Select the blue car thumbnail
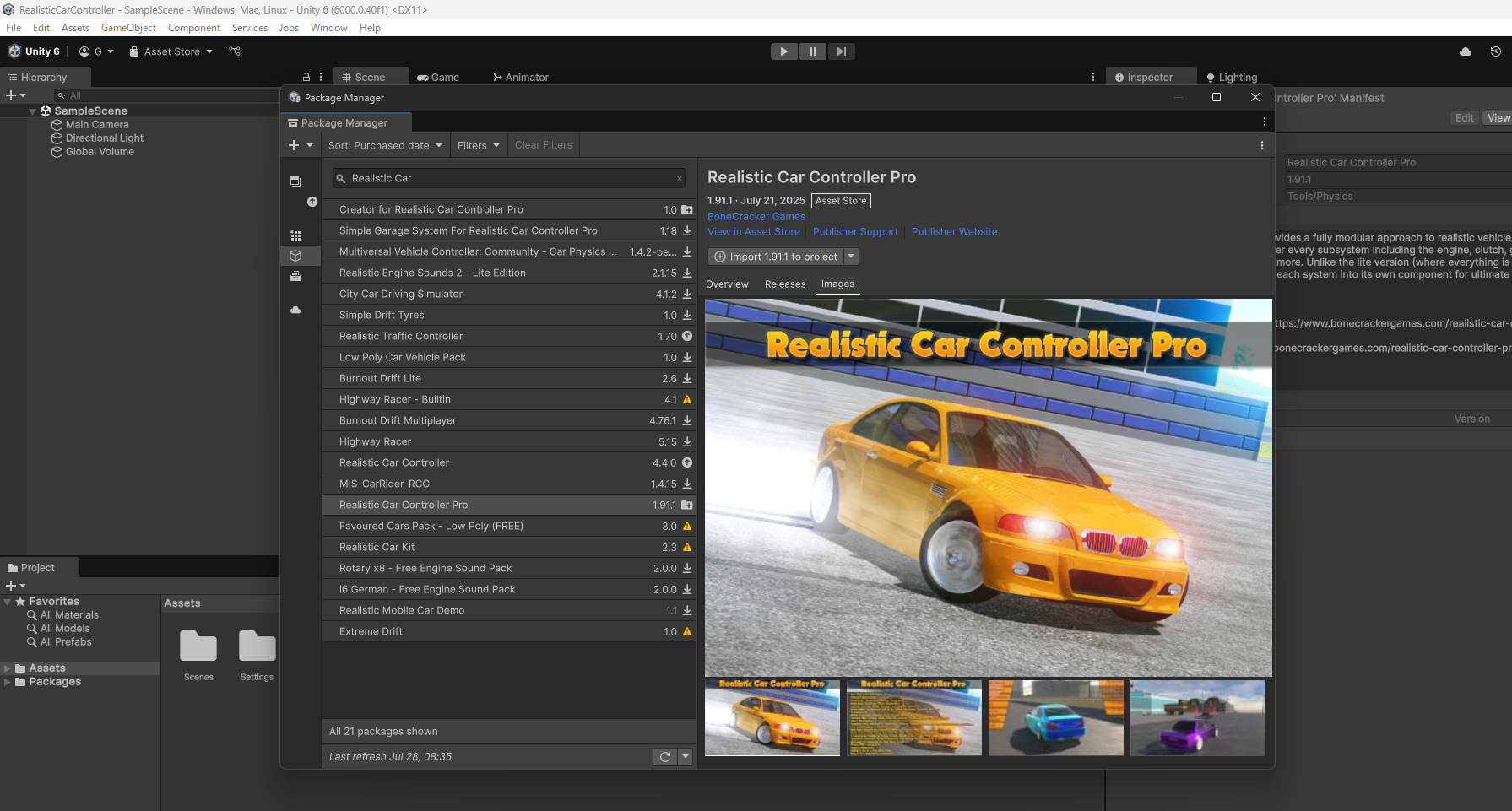Viewport: 1512px width, 811px height. pyautogui.click(x=1056, y=717)
